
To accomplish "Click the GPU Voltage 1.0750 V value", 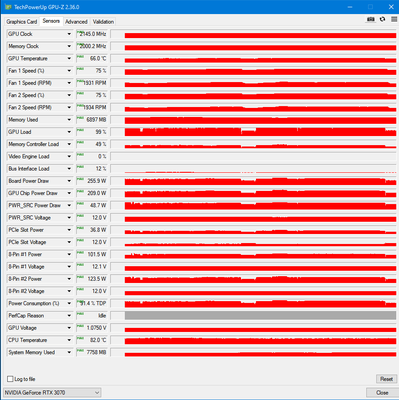I will [x=92, y=328].
